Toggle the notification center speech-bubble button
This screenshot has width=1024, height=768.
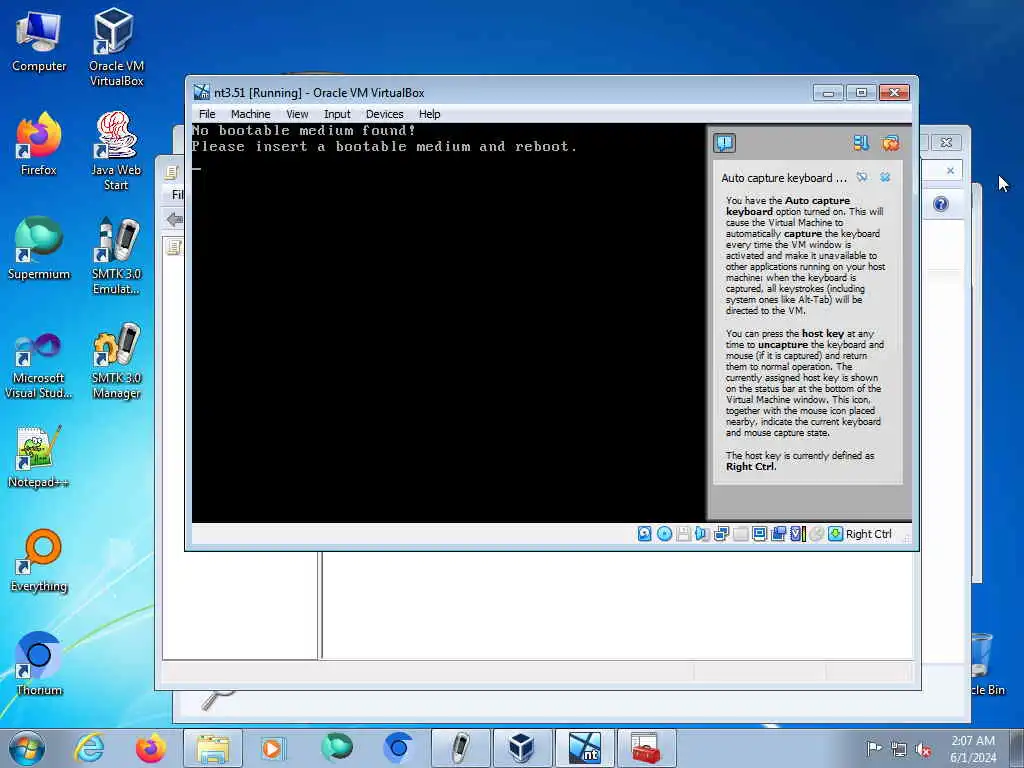724,143
